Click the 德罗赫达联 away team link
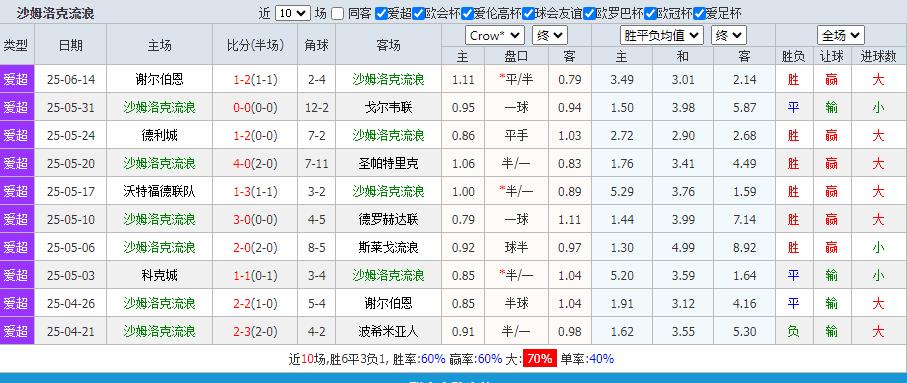This screenshot has width=907, height=383. point(388,219)
